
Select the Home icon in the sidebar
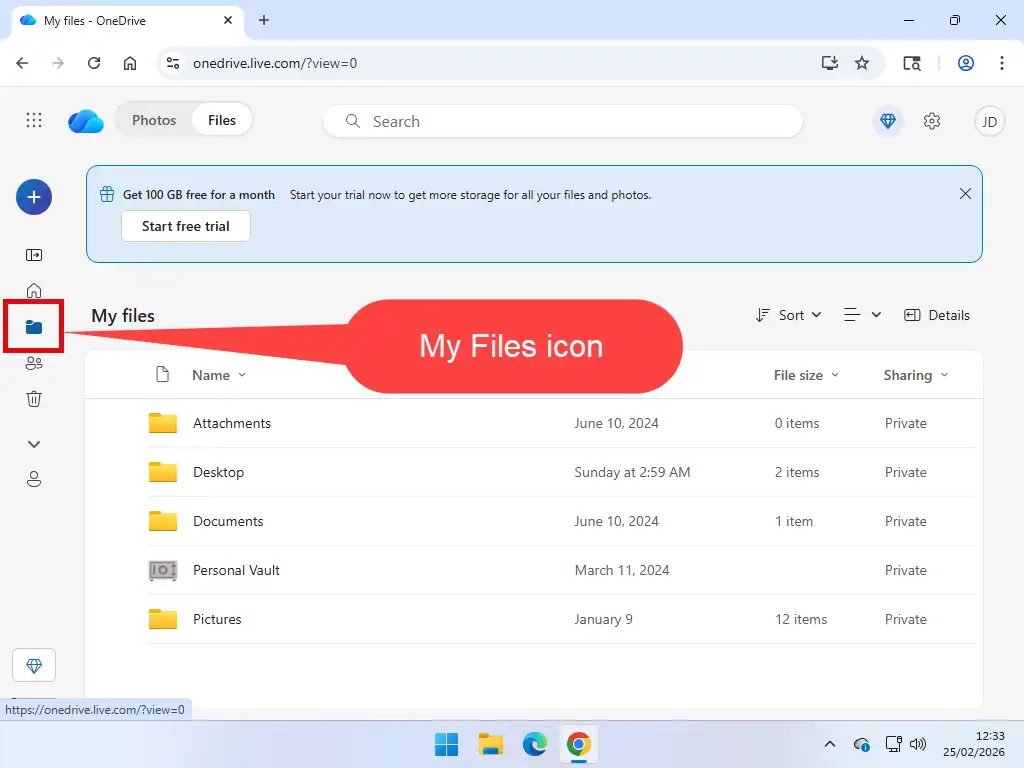(33, 290)
